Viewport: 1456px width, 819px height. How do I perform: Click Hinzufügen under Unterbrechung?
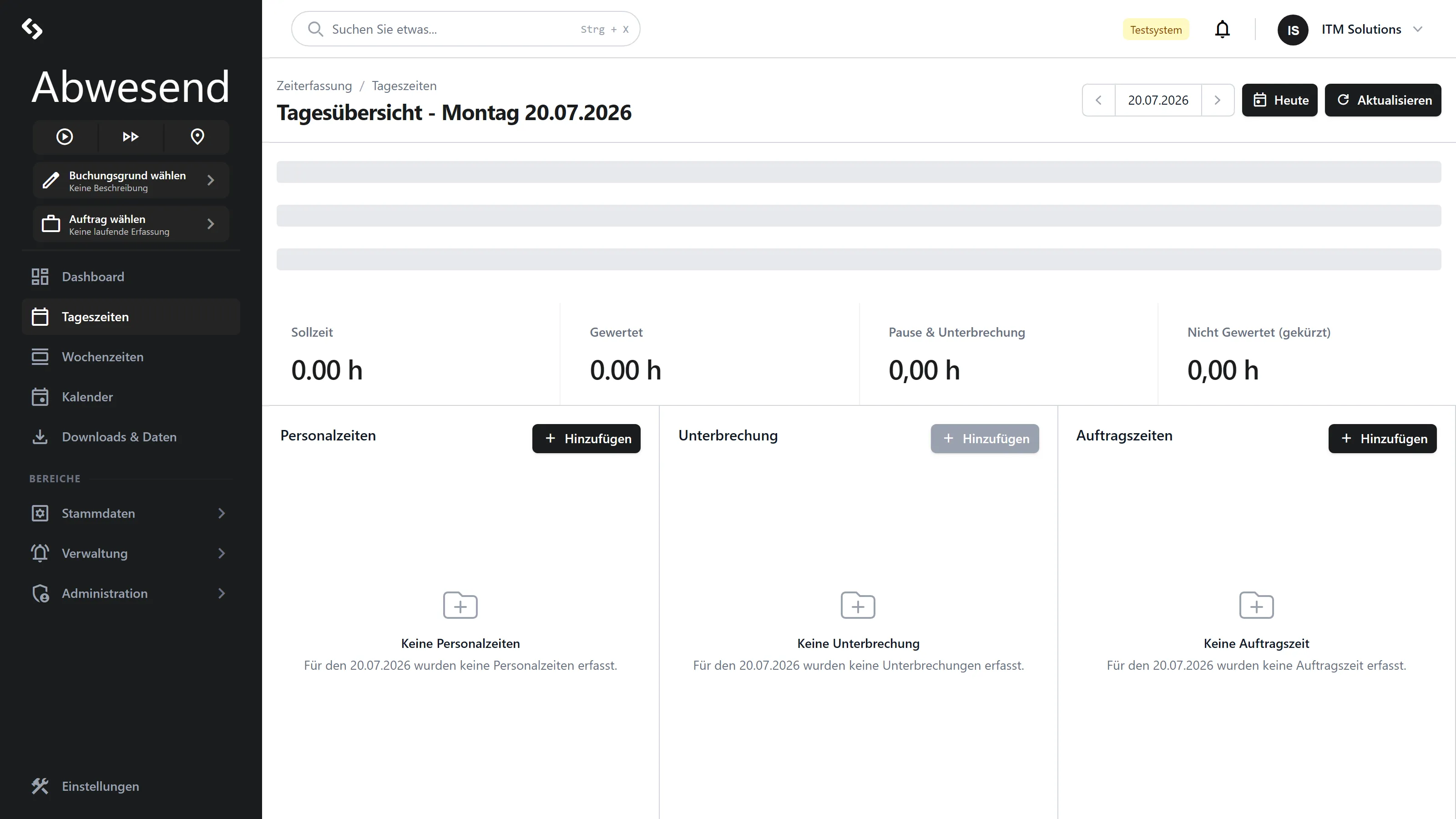tap(985, 439)
